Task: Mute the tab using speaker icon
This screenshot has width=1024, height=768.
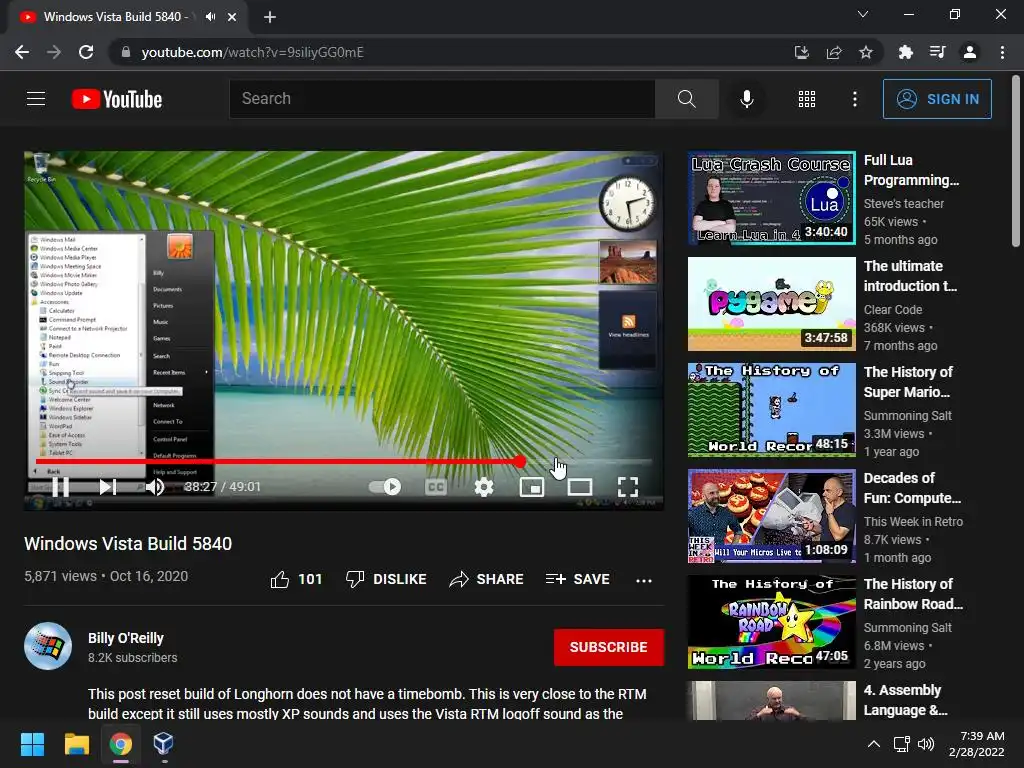Action: click(210, 16)
